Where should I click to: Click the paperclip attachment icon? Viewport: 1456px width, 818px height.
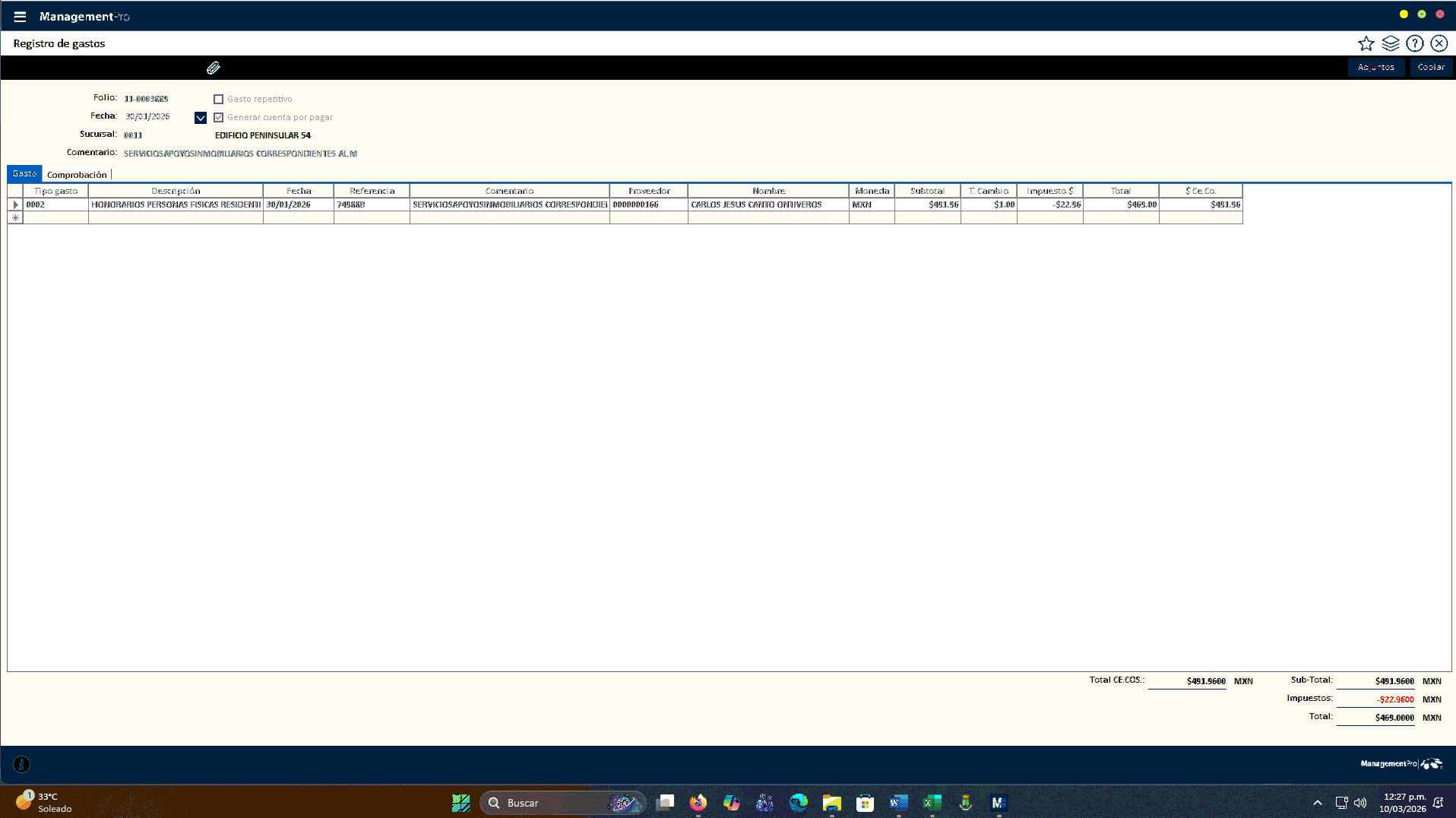click(x=214, y=68)
